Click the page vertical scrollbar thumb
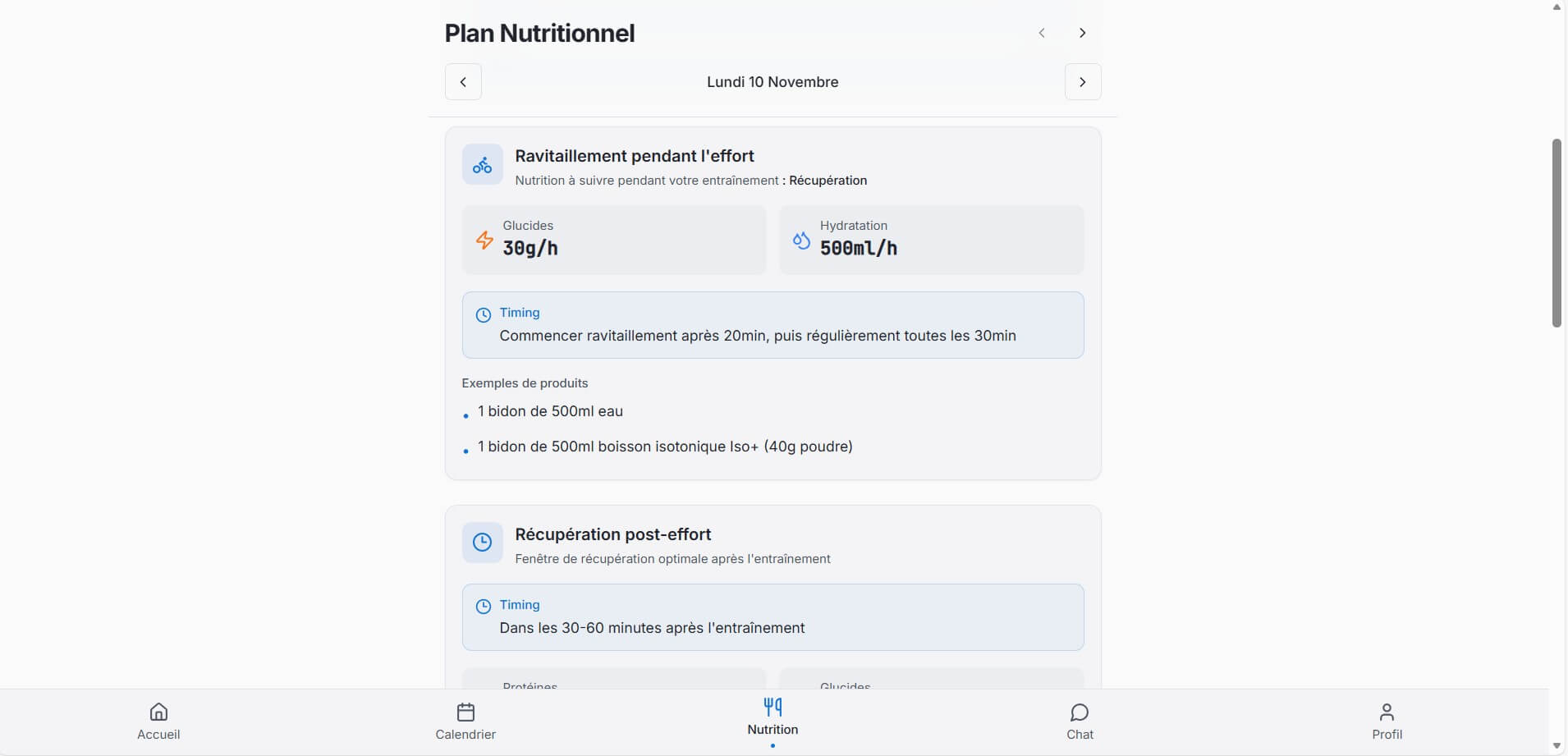The height and width of the screenshot is (756, 1568). (1557, 233)
